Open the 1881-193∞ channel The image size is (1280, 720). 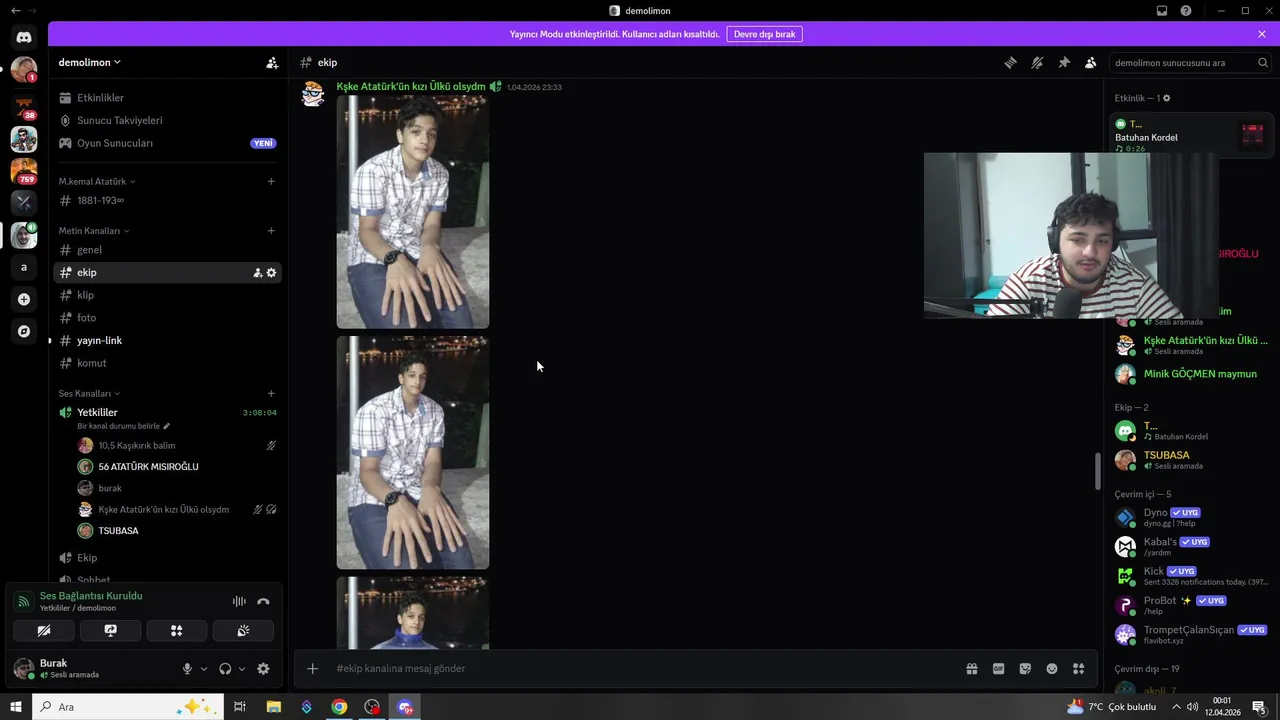click(x=167, y=200)
